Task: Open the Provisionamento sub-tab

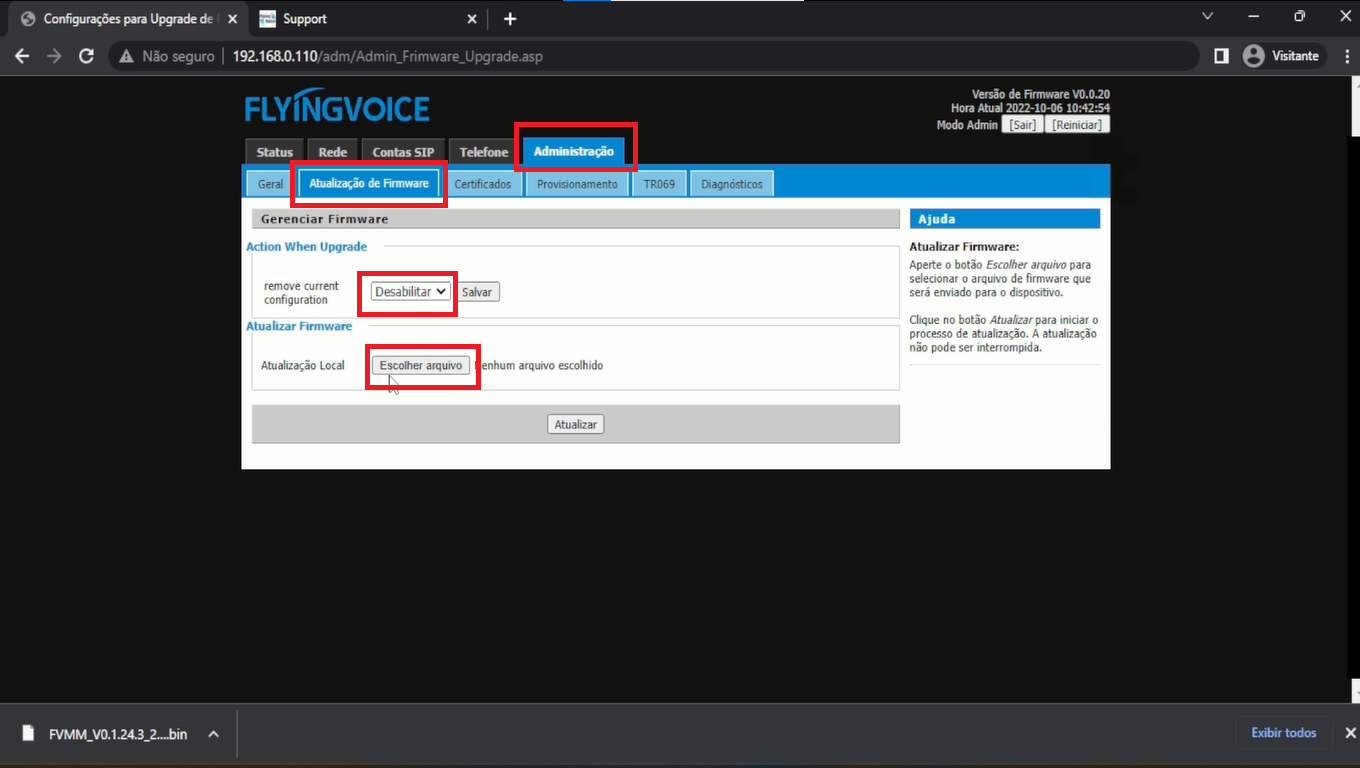Action: (577, 184)
